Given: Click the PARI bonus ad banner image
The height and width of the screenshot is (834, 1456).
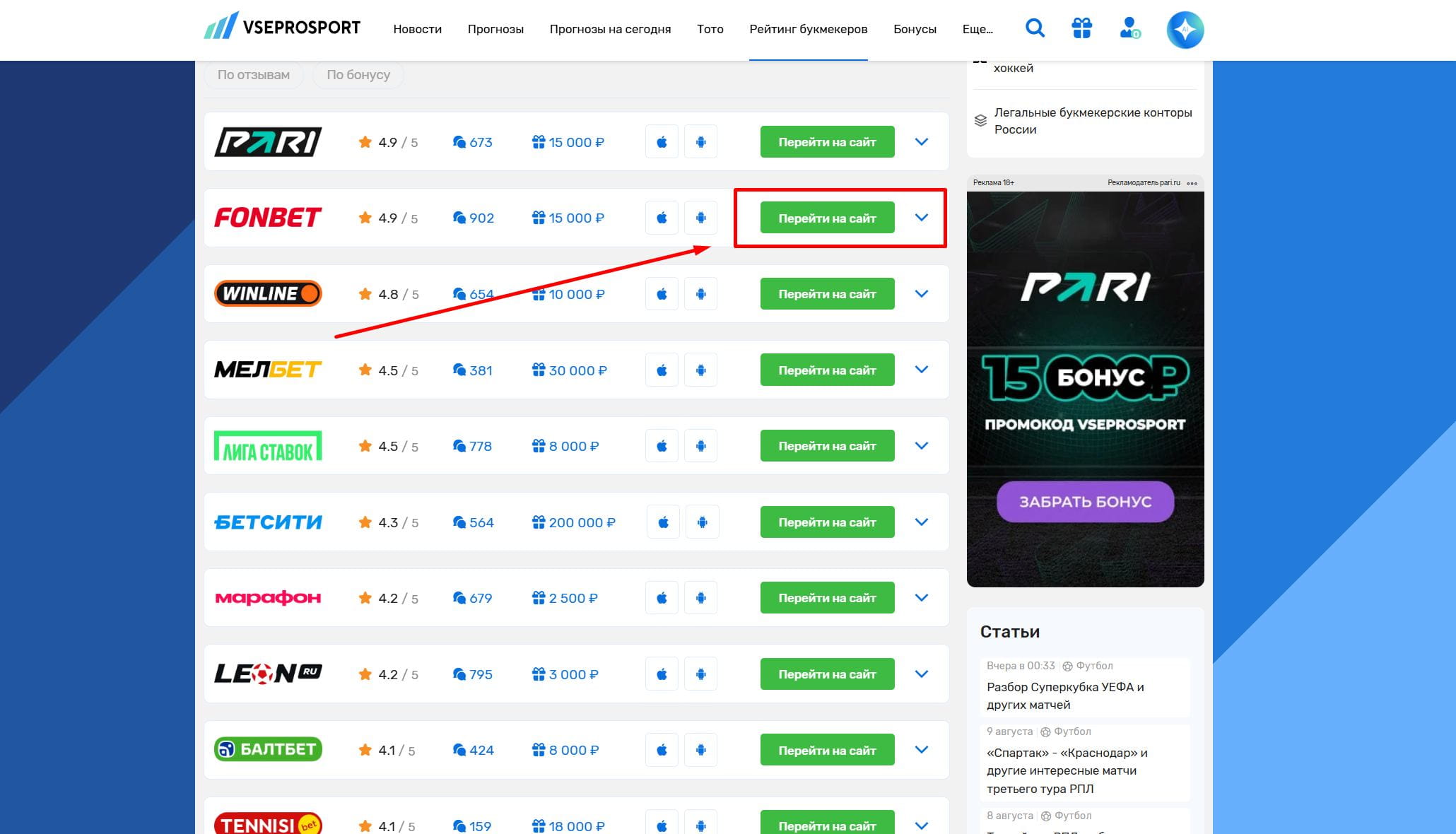Looking at the screenshot, I should click(1085, 389).
